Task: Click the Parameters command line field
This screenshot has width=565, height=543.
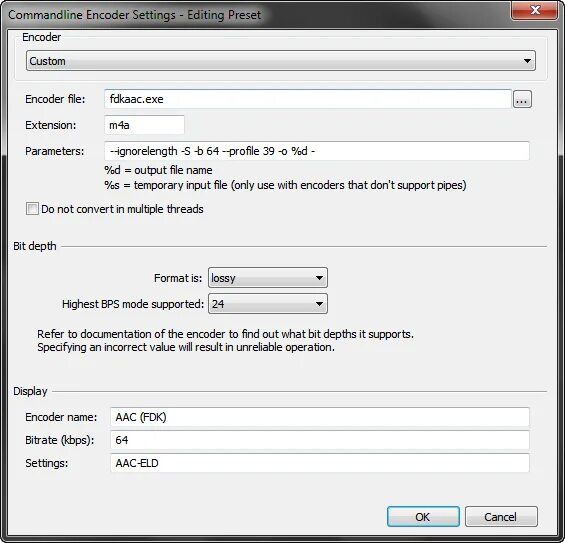Action: 317,151
